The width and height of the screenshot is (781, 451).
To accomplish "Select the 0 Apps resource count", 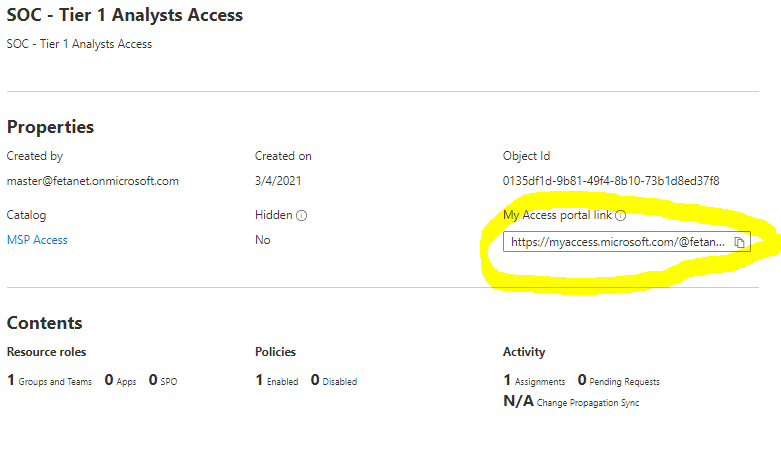I will pyautogui.click(x=120, y=381).
